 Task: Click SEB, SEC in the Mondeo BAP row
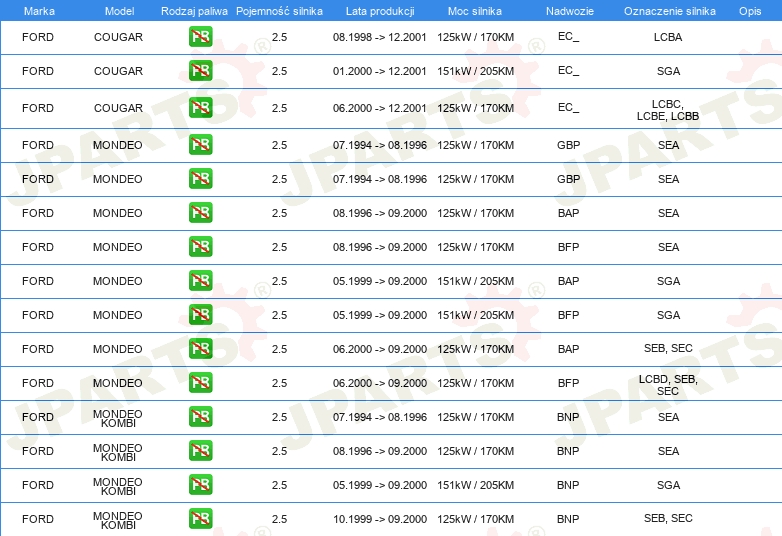pos(668,348)
